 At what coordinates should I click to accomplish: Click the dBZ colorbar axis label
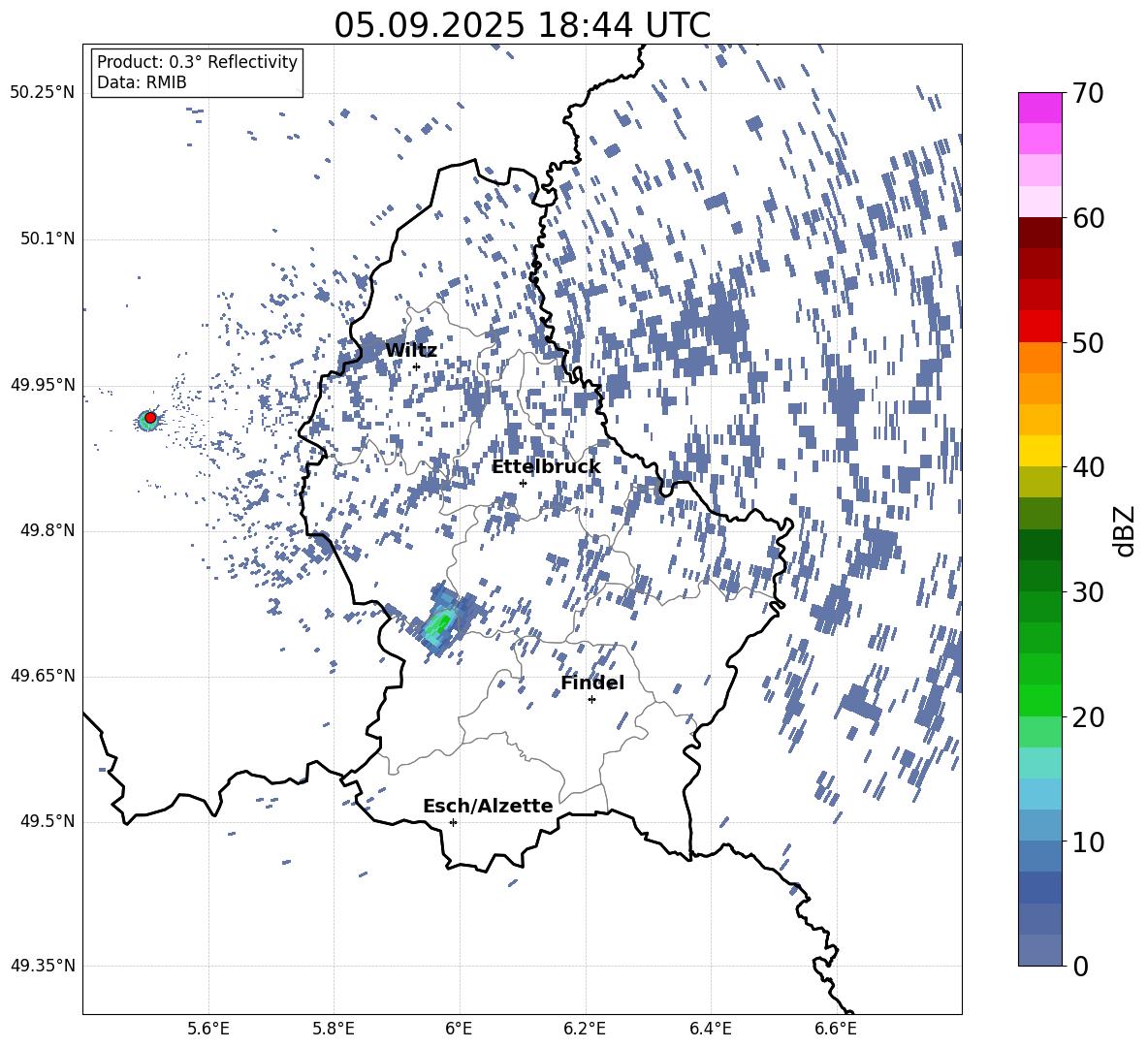point(1126,530)
